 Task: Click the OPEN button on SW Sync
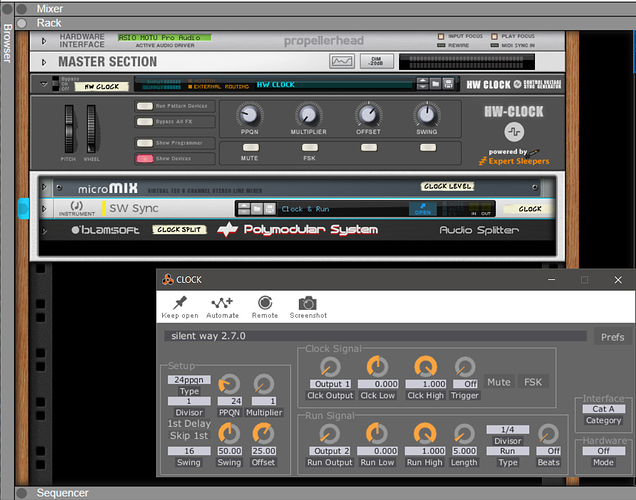[x=422, y=209]
